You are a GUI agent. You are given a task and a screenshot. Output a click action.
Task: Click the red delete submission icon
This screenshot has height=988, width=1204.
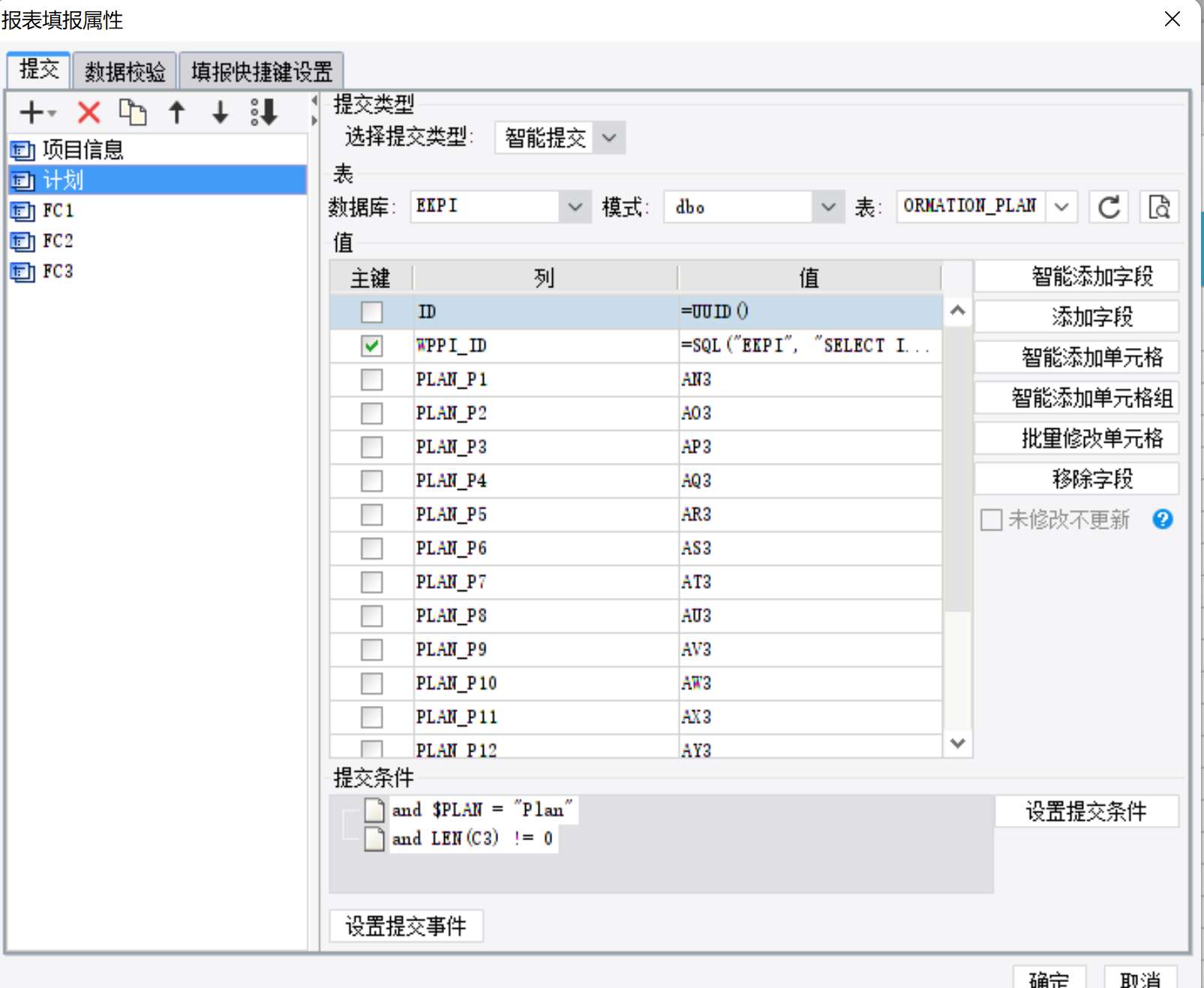click(89, 113)
